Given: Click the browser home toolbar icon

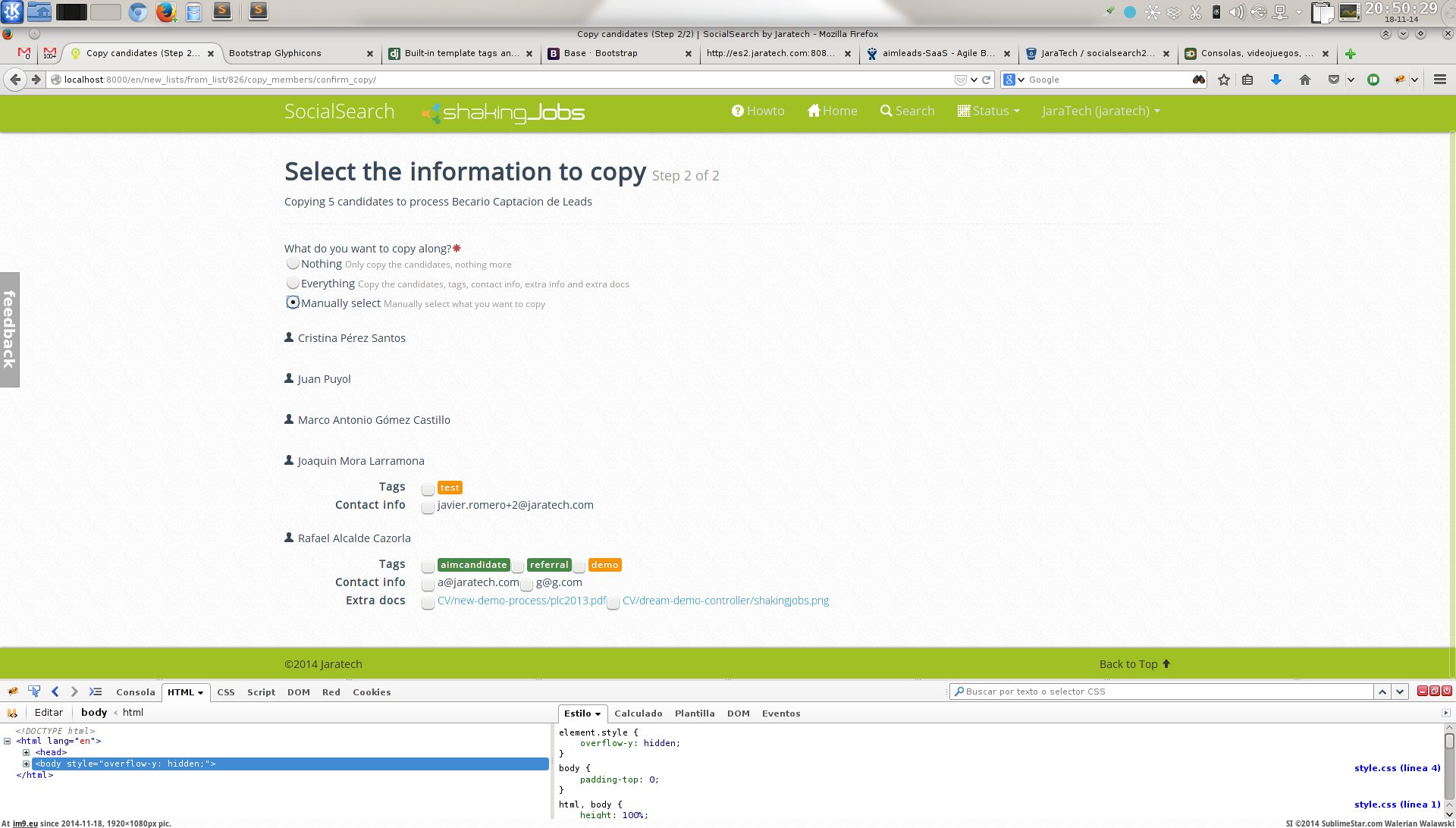Looking at the screenshot, I should click(x=1304, y=80).
